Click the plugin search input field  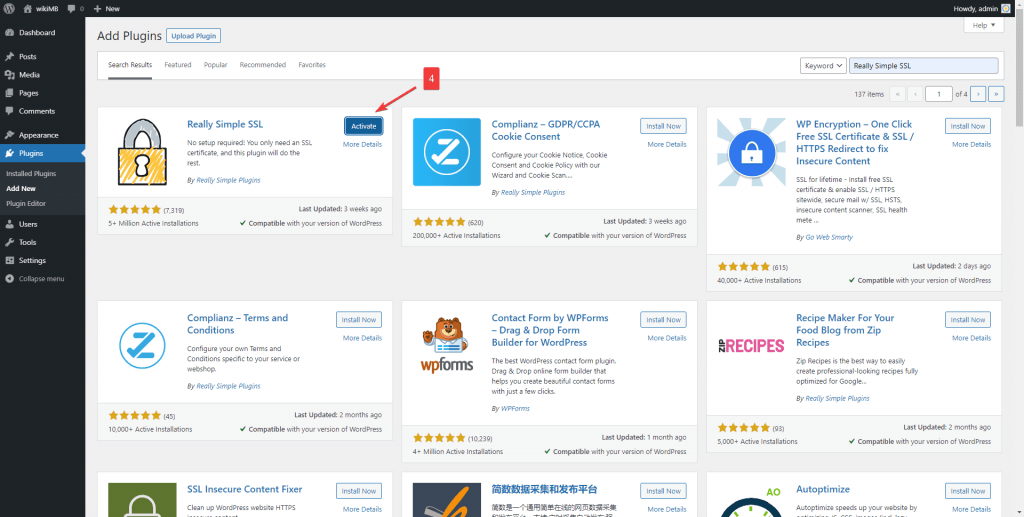point(923,66)
